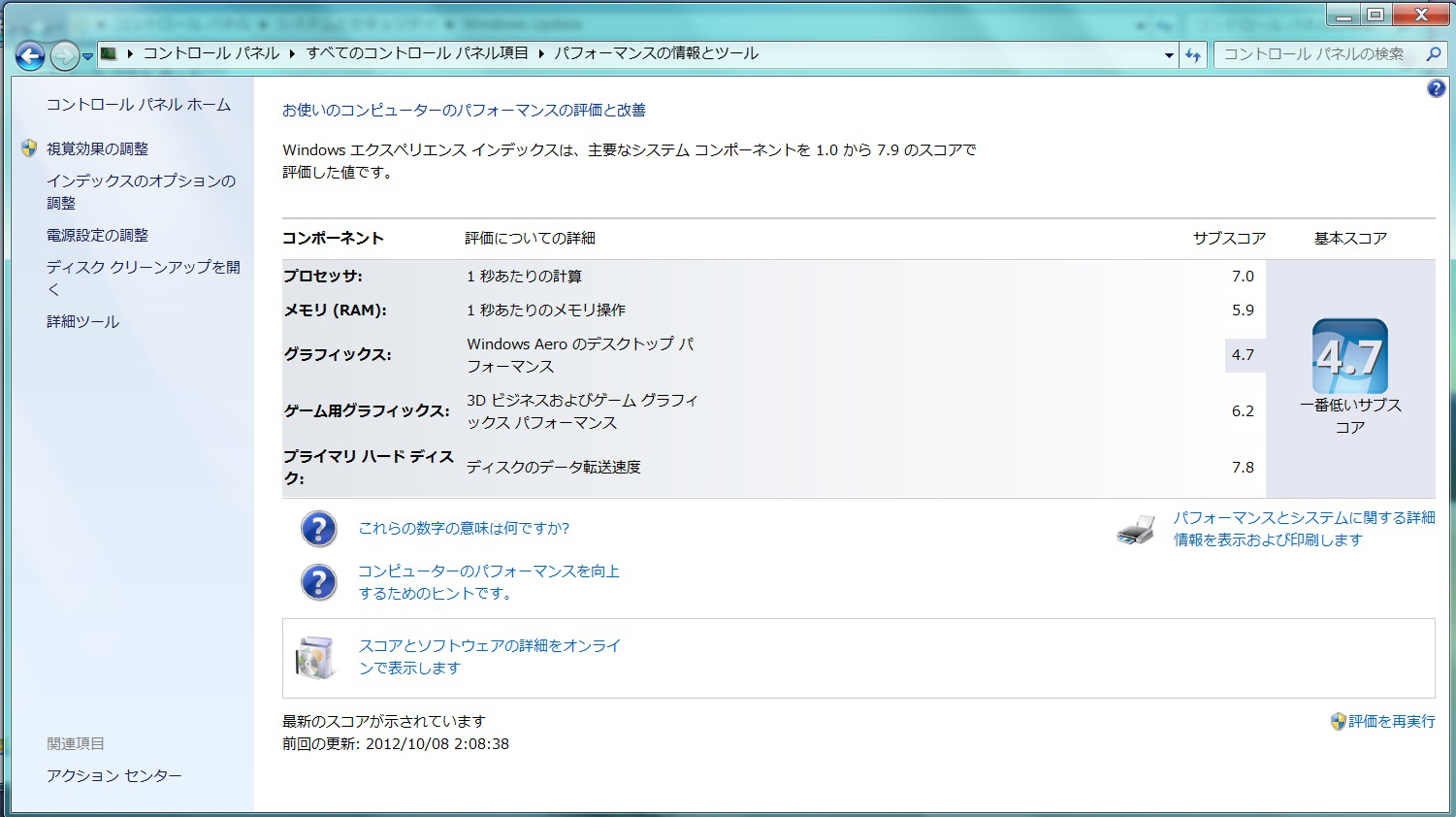
Task: Click 評価についての詳細 column header
Action: pyautogui.click(x=530, y=239)
